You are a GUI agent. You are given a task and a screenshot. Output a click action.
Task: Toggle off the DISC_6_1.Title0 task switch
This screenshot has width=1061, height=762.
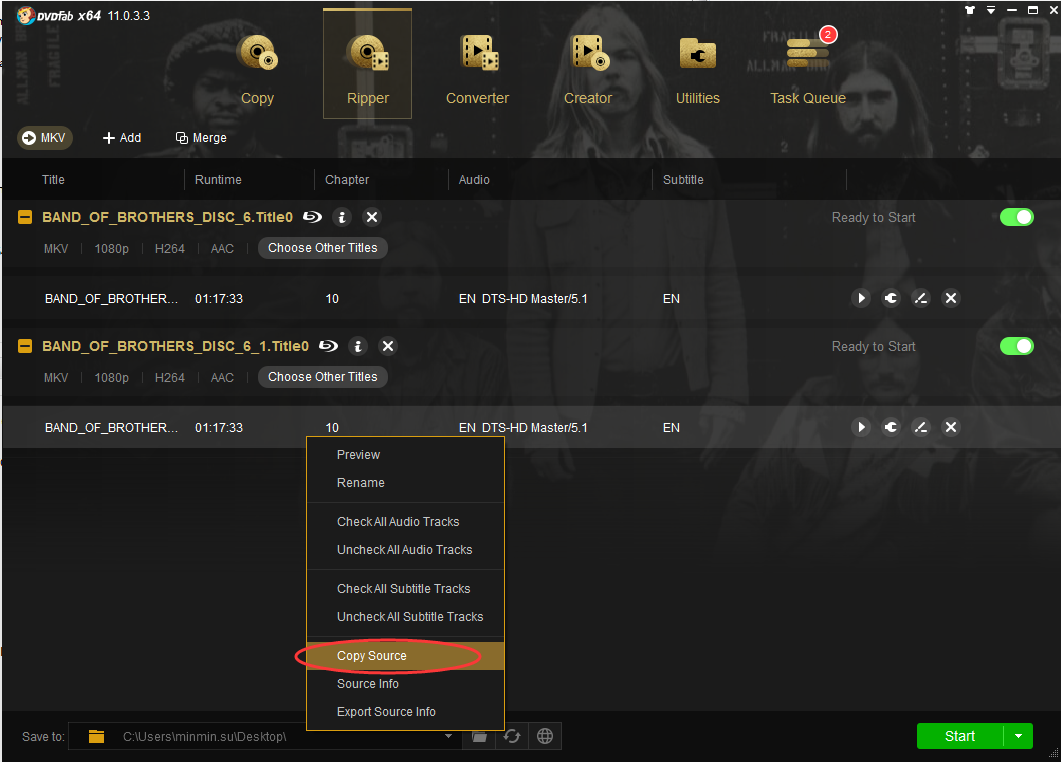click(1016, 346)
